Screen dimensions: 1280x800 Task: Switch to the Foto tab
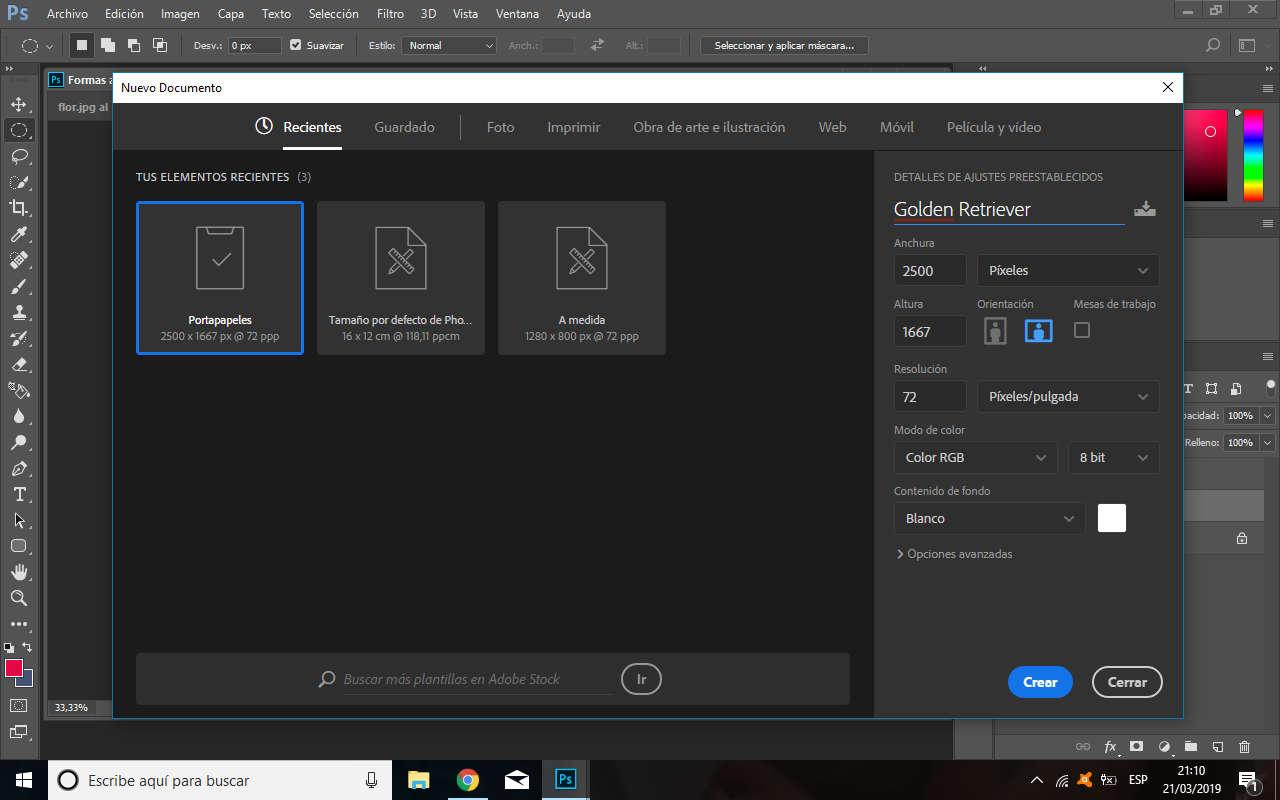500,127
